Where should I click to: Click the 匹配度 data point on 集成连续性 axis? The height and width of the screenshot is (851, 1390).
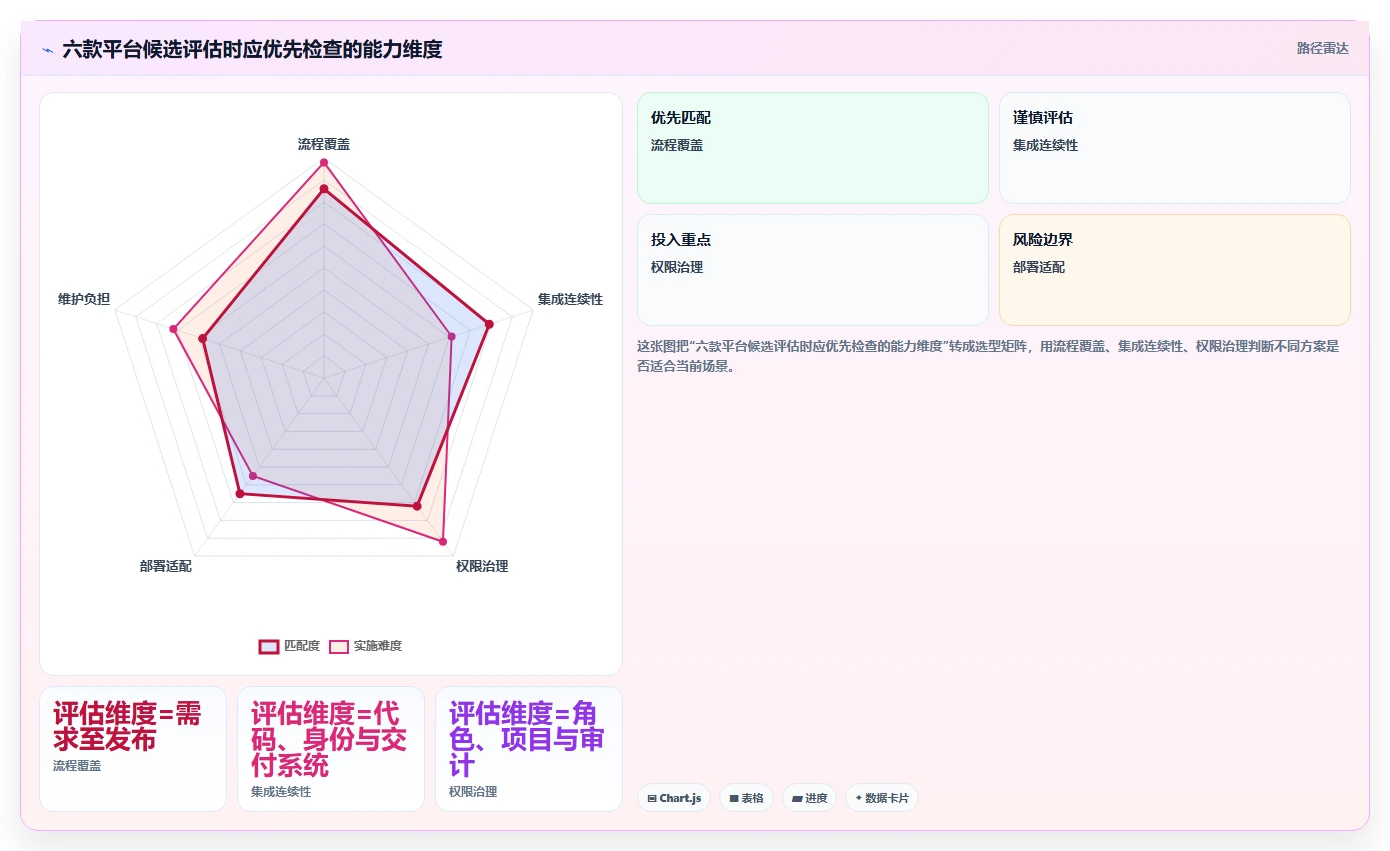coord(489,324)
